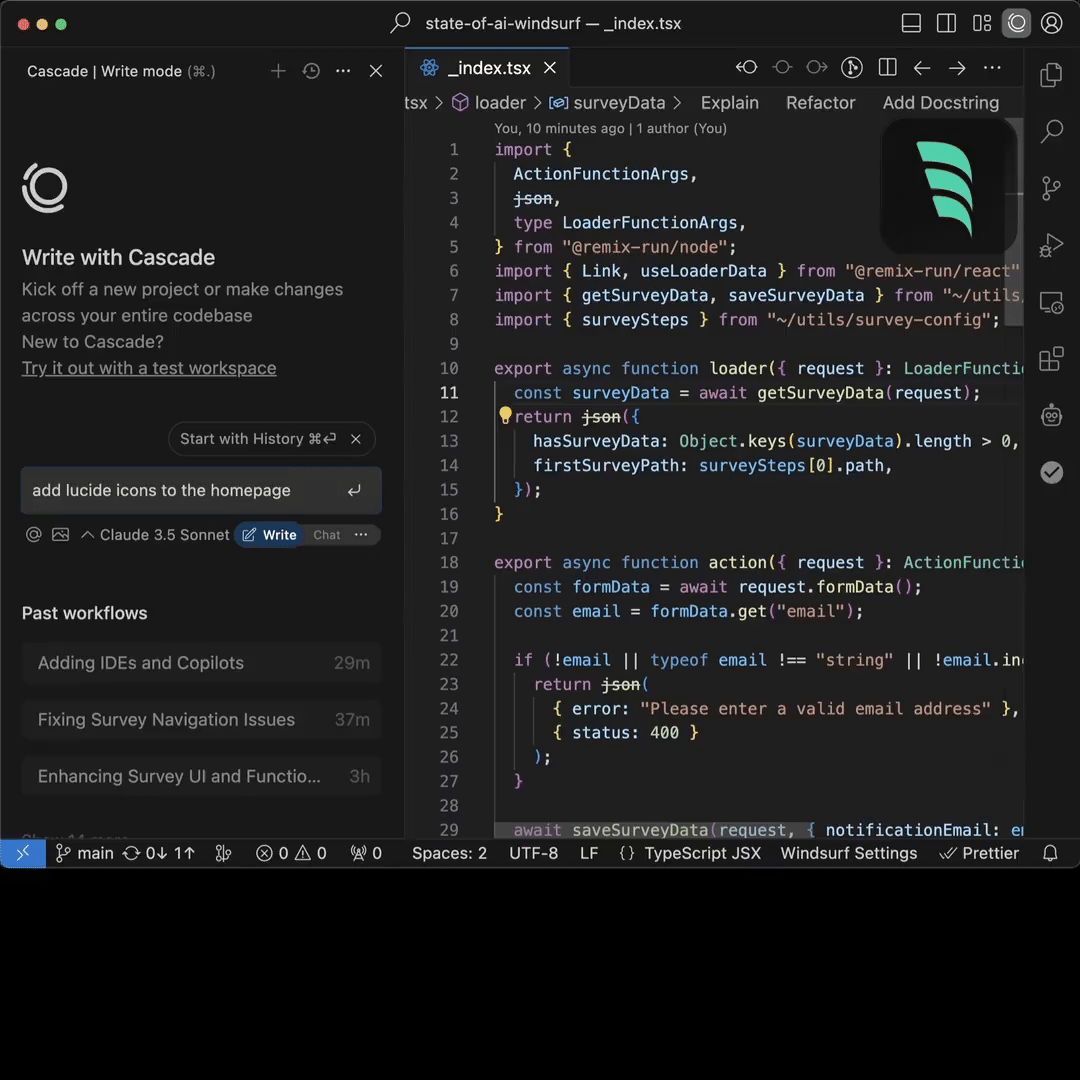Open the Claude 3.5 Sonnet model selector
Screen dimensions: 1080x1080
164,535
